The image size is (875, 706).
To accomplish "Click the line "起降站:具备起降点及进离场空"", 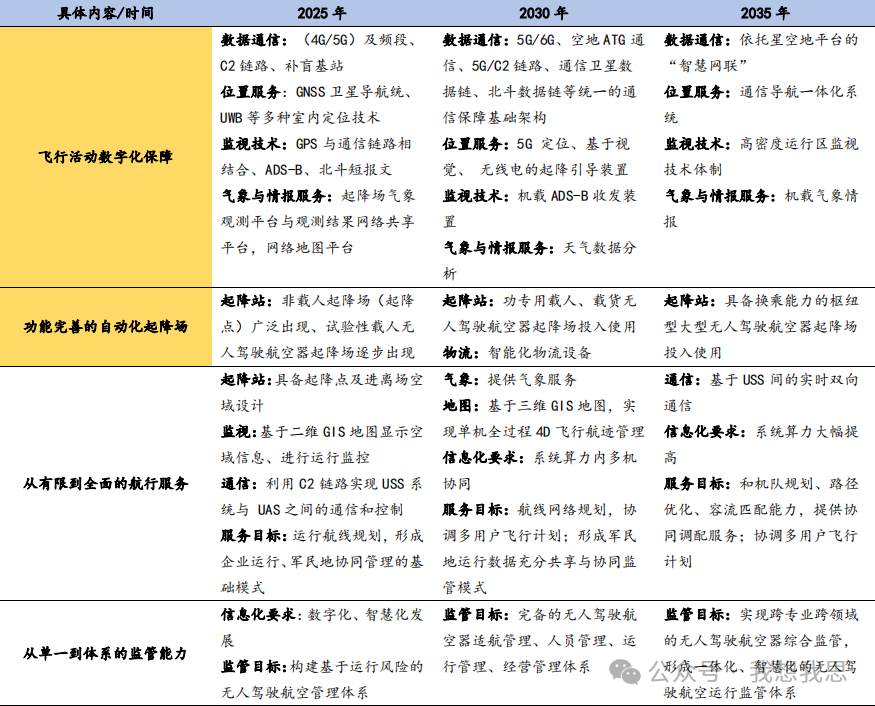I will click(x=322, y=380).
